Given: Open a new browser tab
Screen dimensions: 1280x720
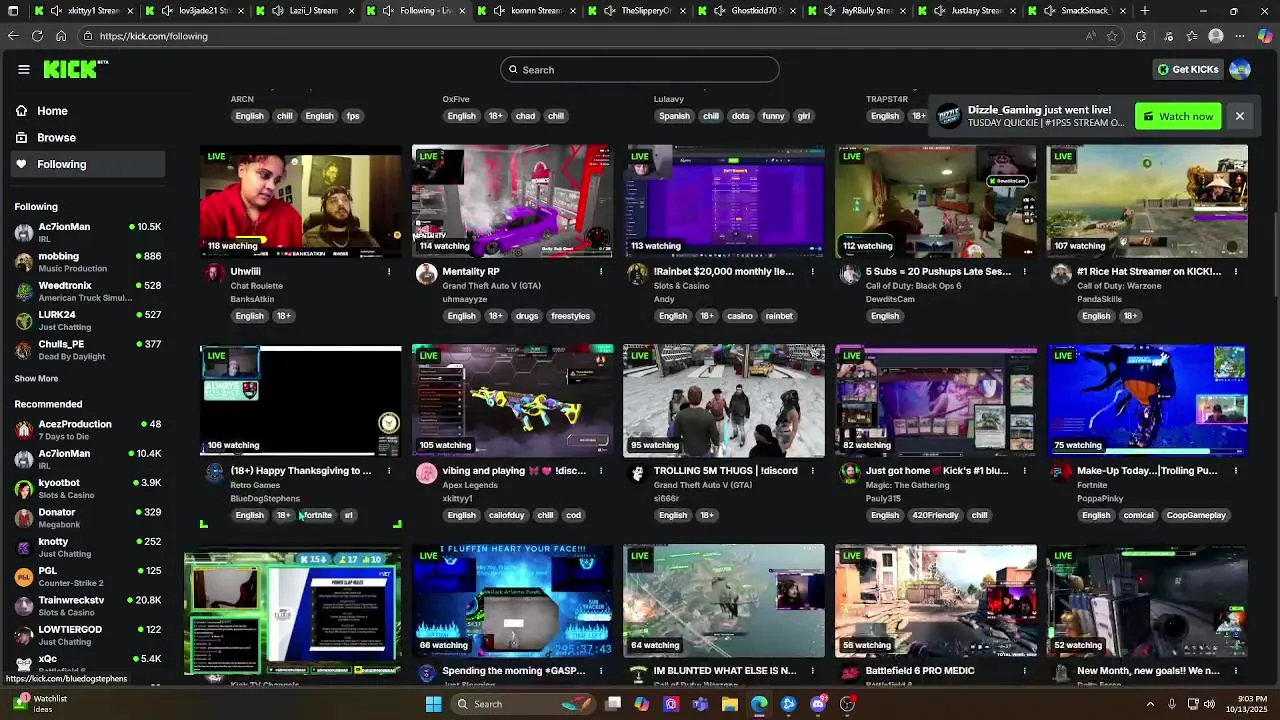Looking at the screenshot, I should pos(1145,11).
